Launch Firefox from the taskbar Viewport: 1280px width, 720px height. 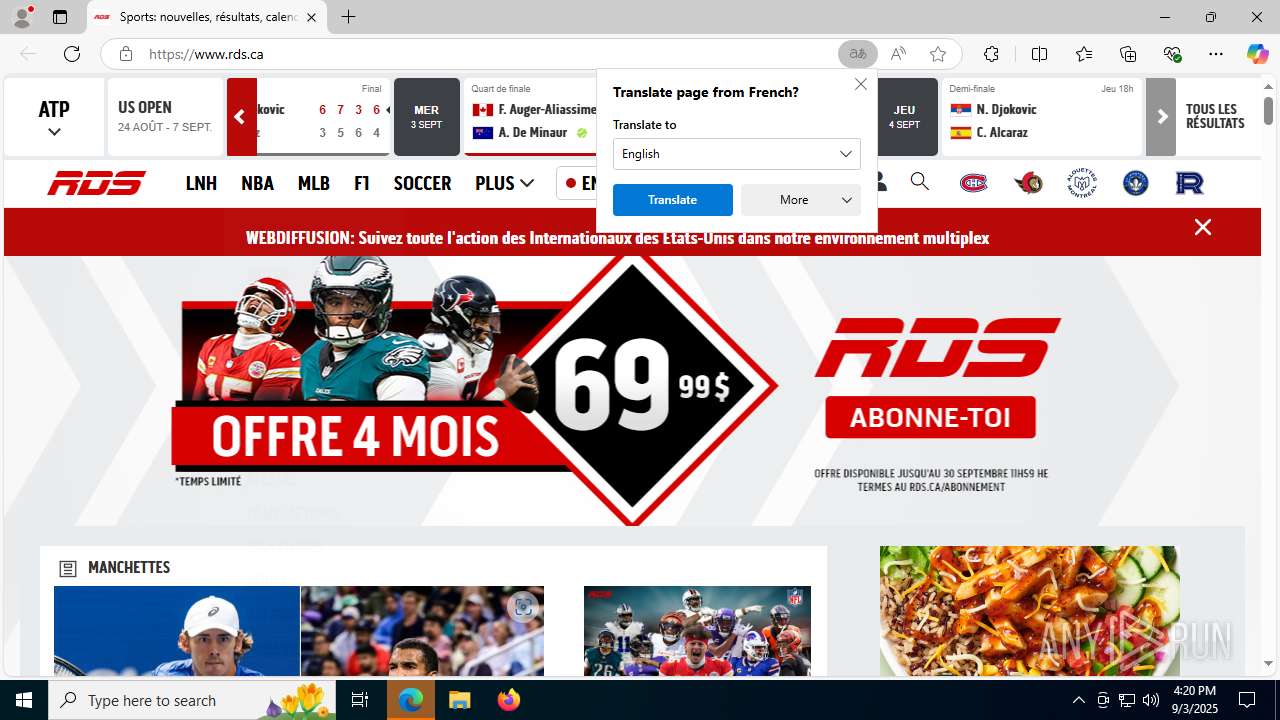(509, 700)
